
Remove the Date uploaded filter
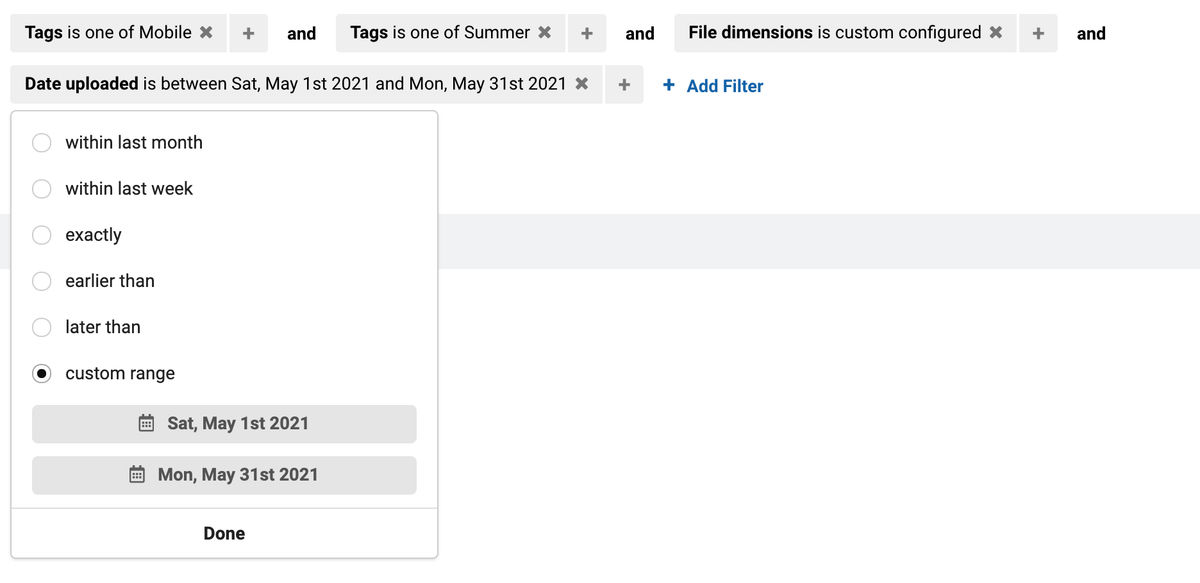pos(582,85)
